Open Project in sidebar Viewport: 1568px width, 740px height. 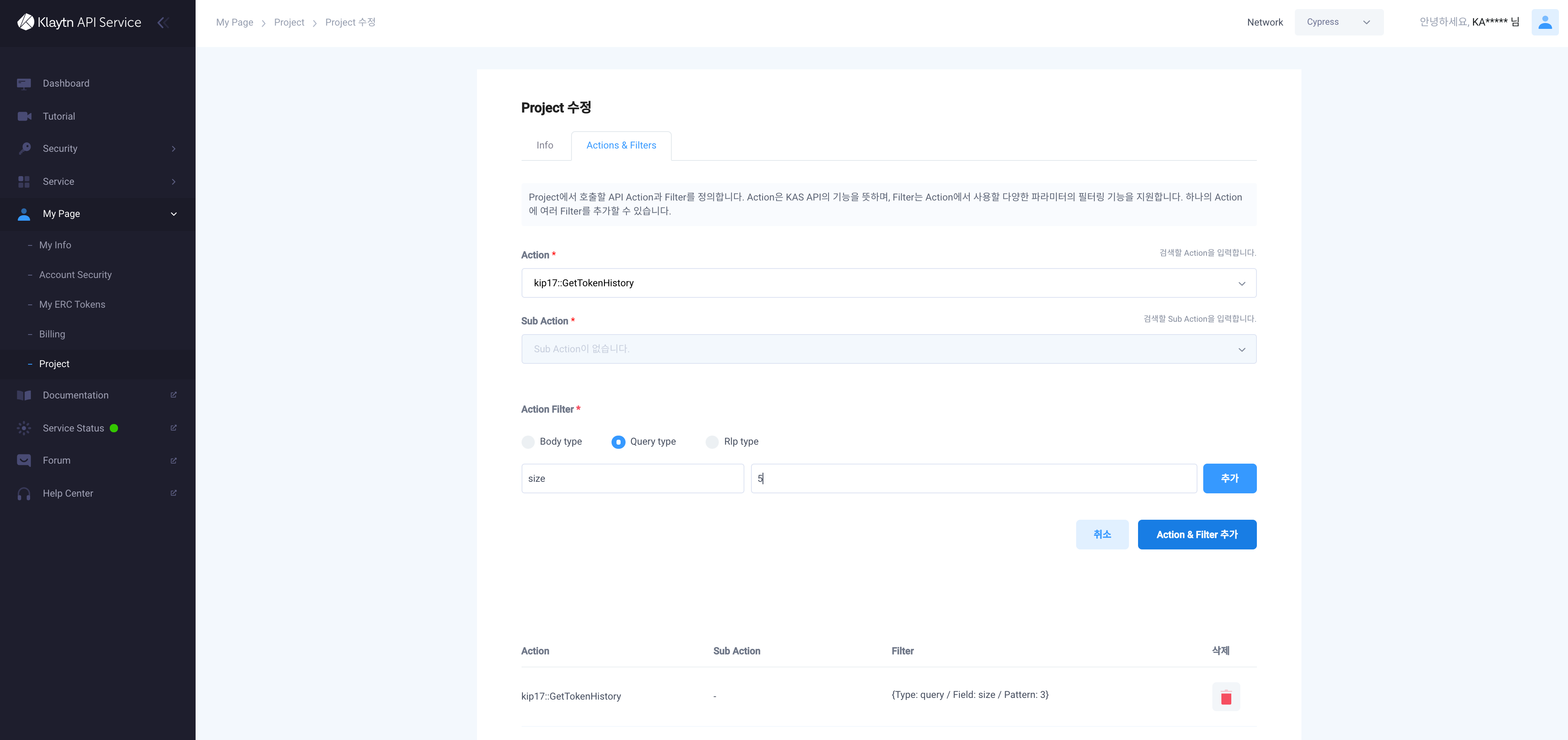(x=54, y=364)
